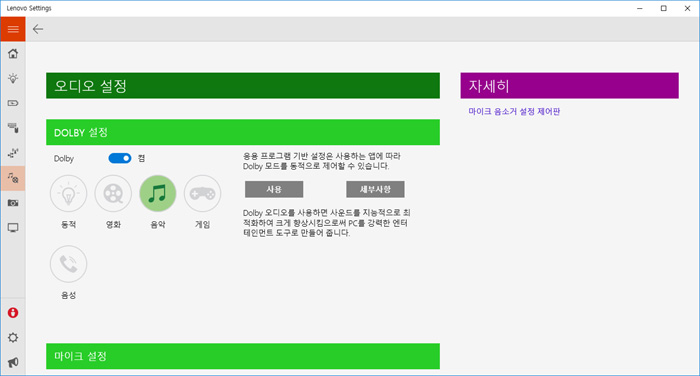Click the red info icon in sidebar
Viewport: 700px width, 376px height.
pos(13,313)
